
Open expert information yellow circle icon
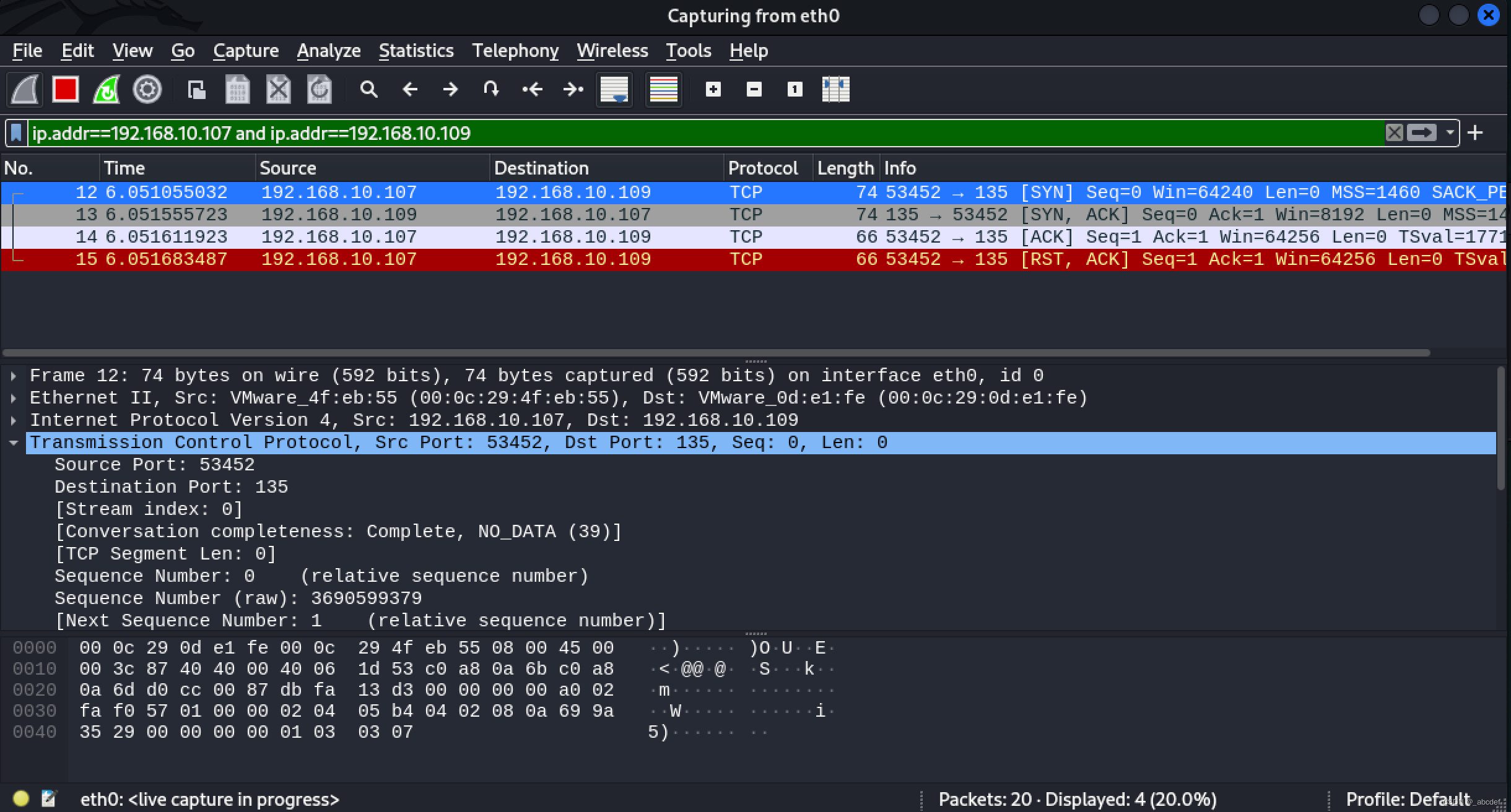click(21, 798)
